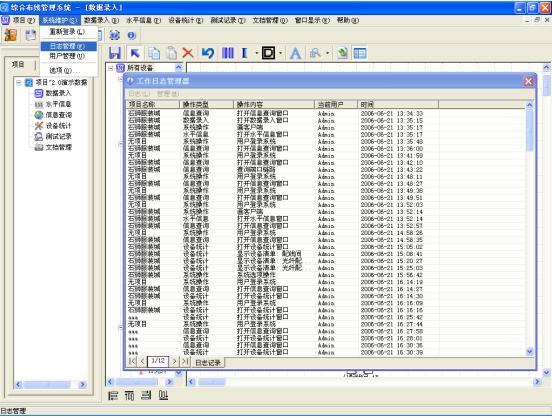Click the black square frame tool icon
552x418 pixels.
coord(268,53)
